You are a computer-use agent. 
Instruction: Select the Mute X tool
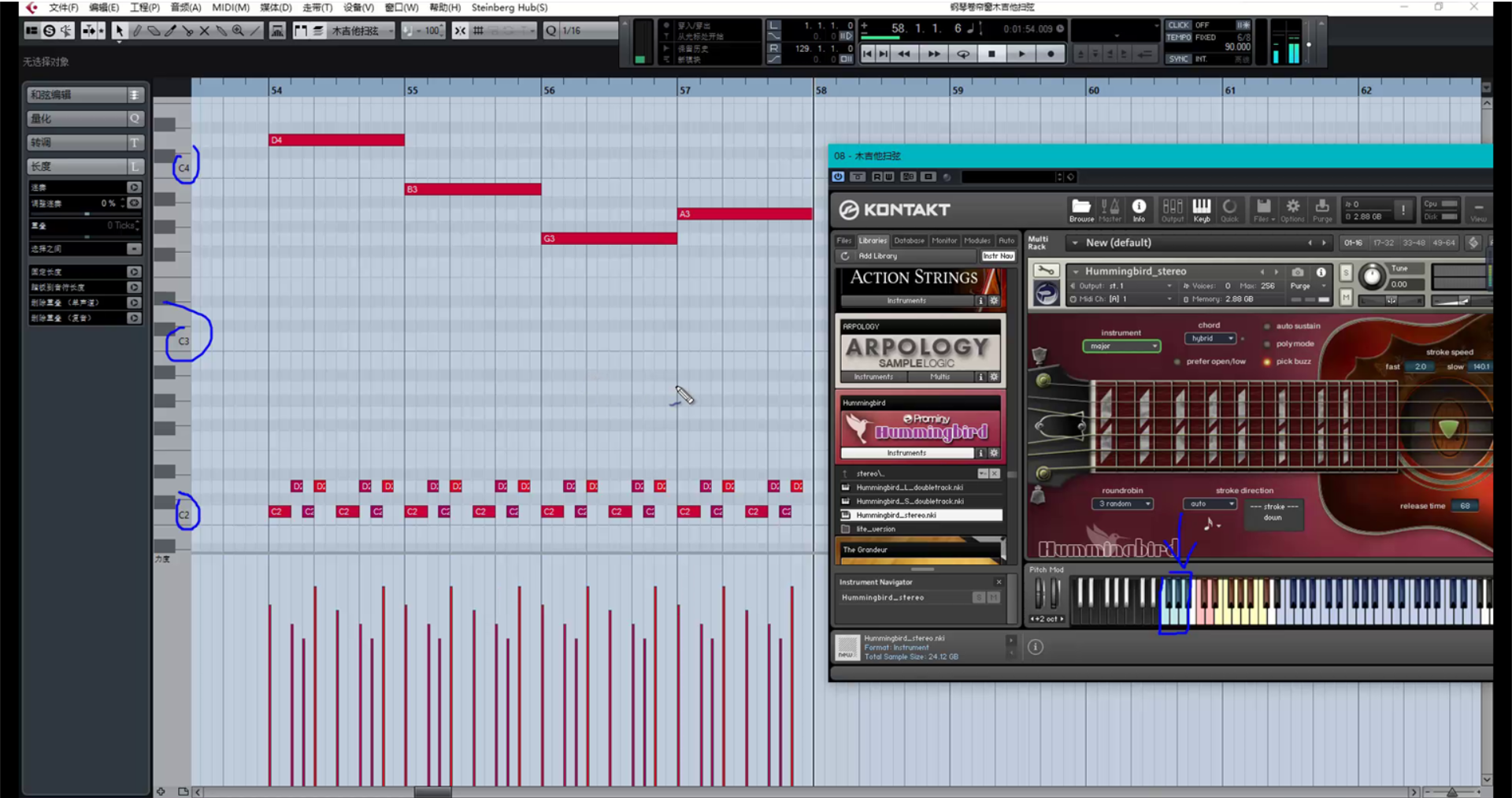(205, 31)
